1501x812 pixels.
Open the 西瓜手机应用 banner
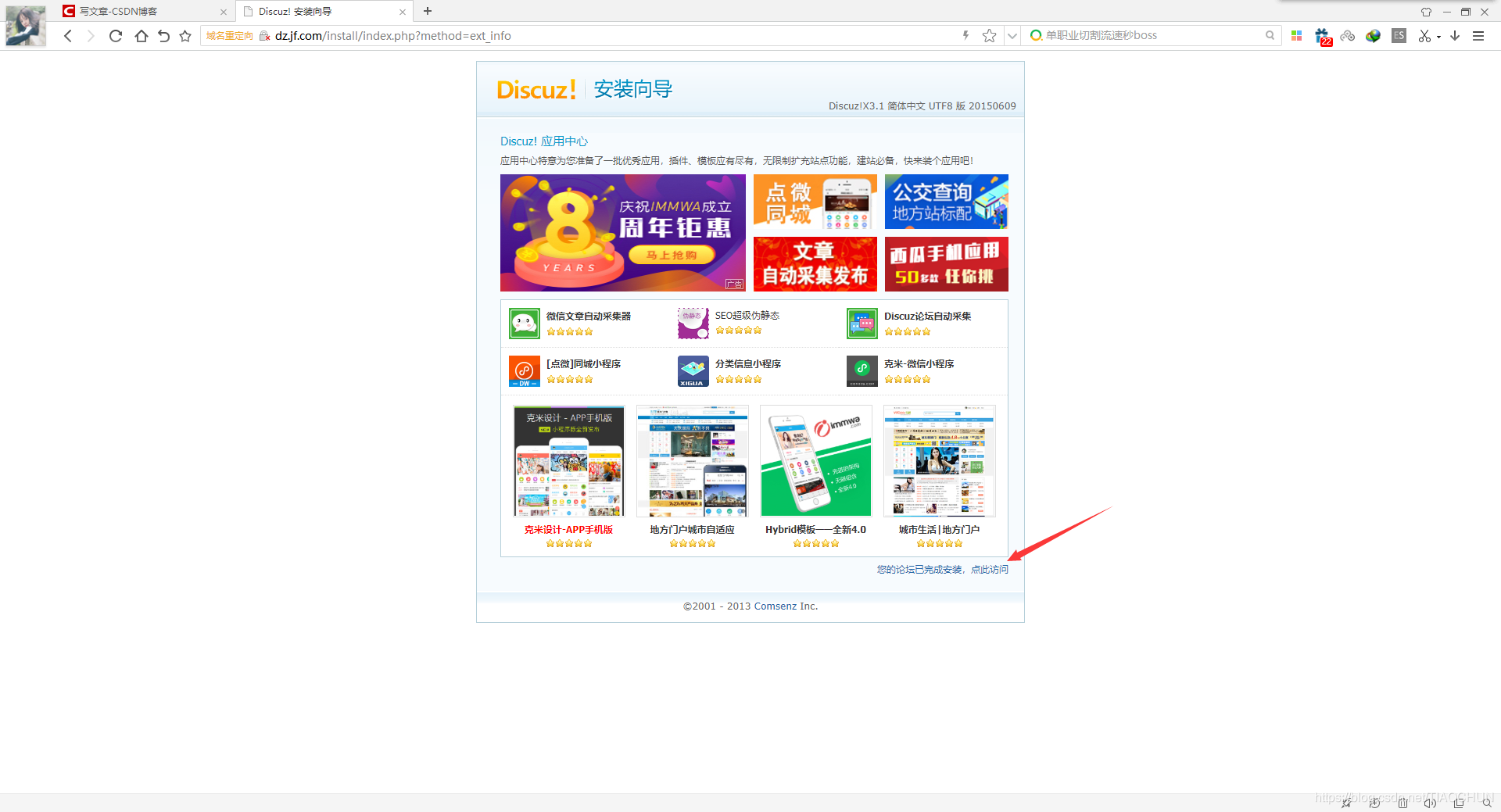pyautogui.click(x=947, y=264)
